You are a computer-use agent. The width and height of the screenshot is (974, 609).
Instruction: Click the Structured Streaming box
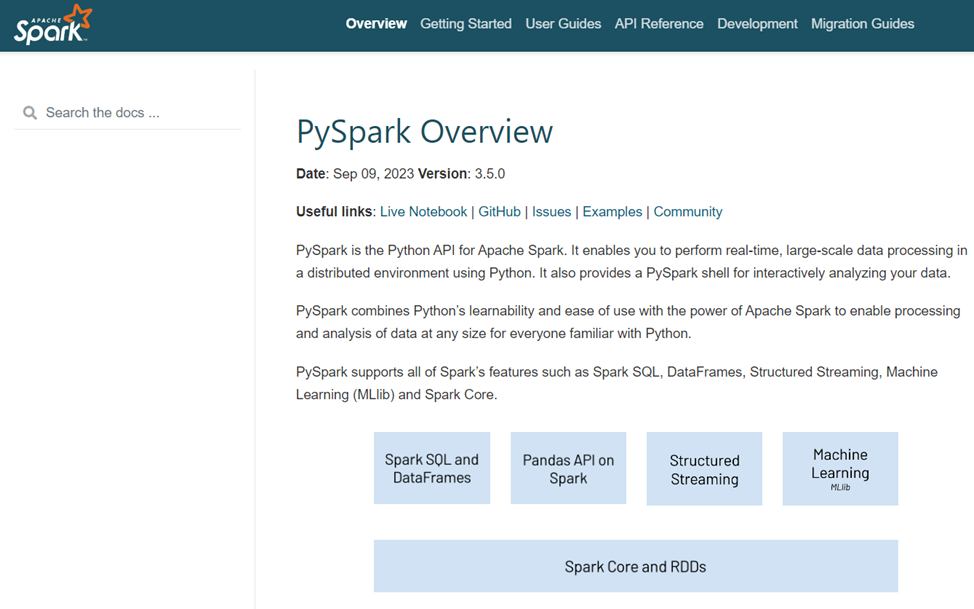tap(704, 468)
